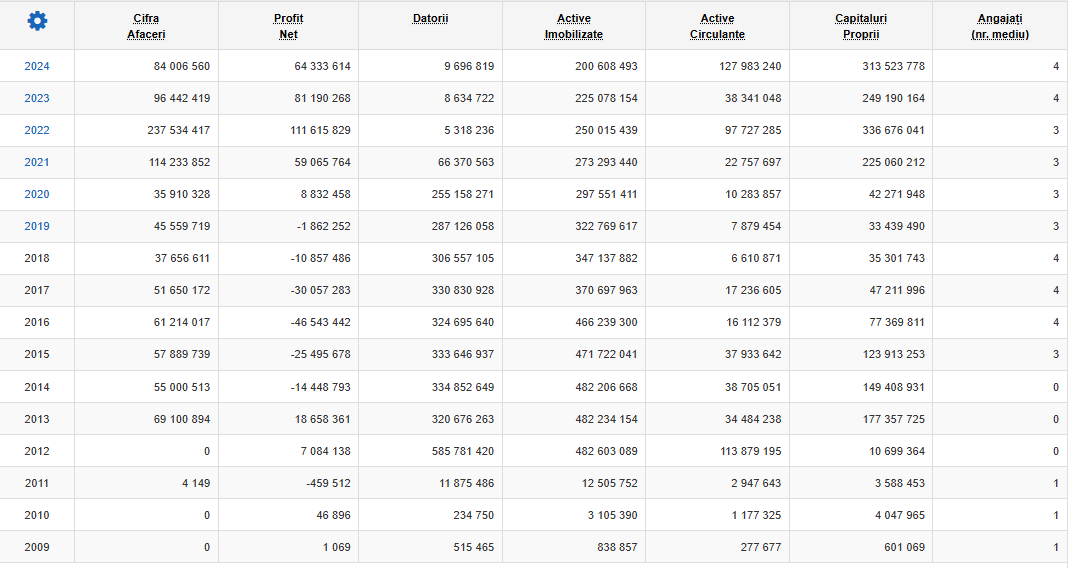
Task: Click the Active Circulante column header
Action: pos(717,26)
